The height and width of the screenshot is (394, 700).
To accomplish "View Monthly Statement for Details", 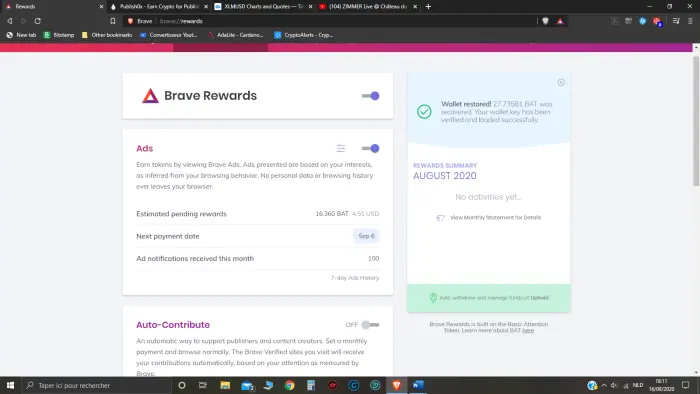I will 496,217.
